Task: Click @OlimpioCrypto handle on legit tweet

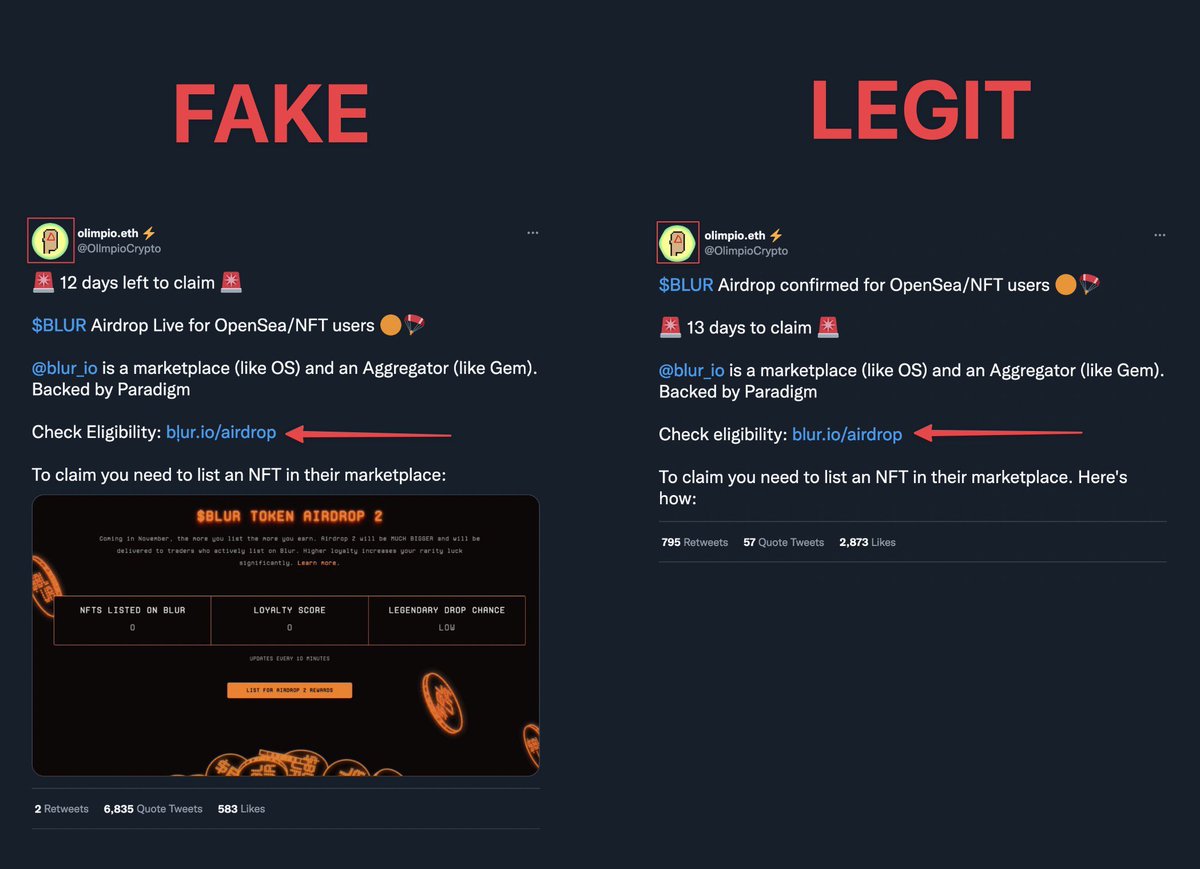Action: point(746,251)
